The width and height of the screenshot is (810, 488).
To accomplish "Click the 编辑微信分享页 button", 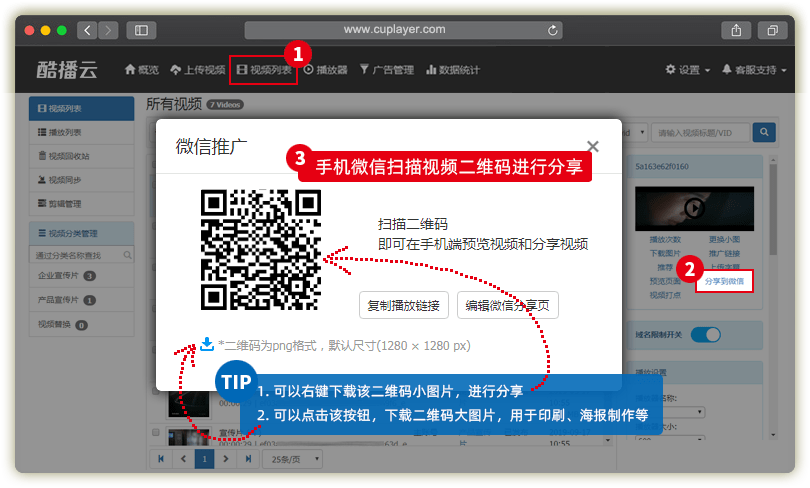I will click(508, 305).
